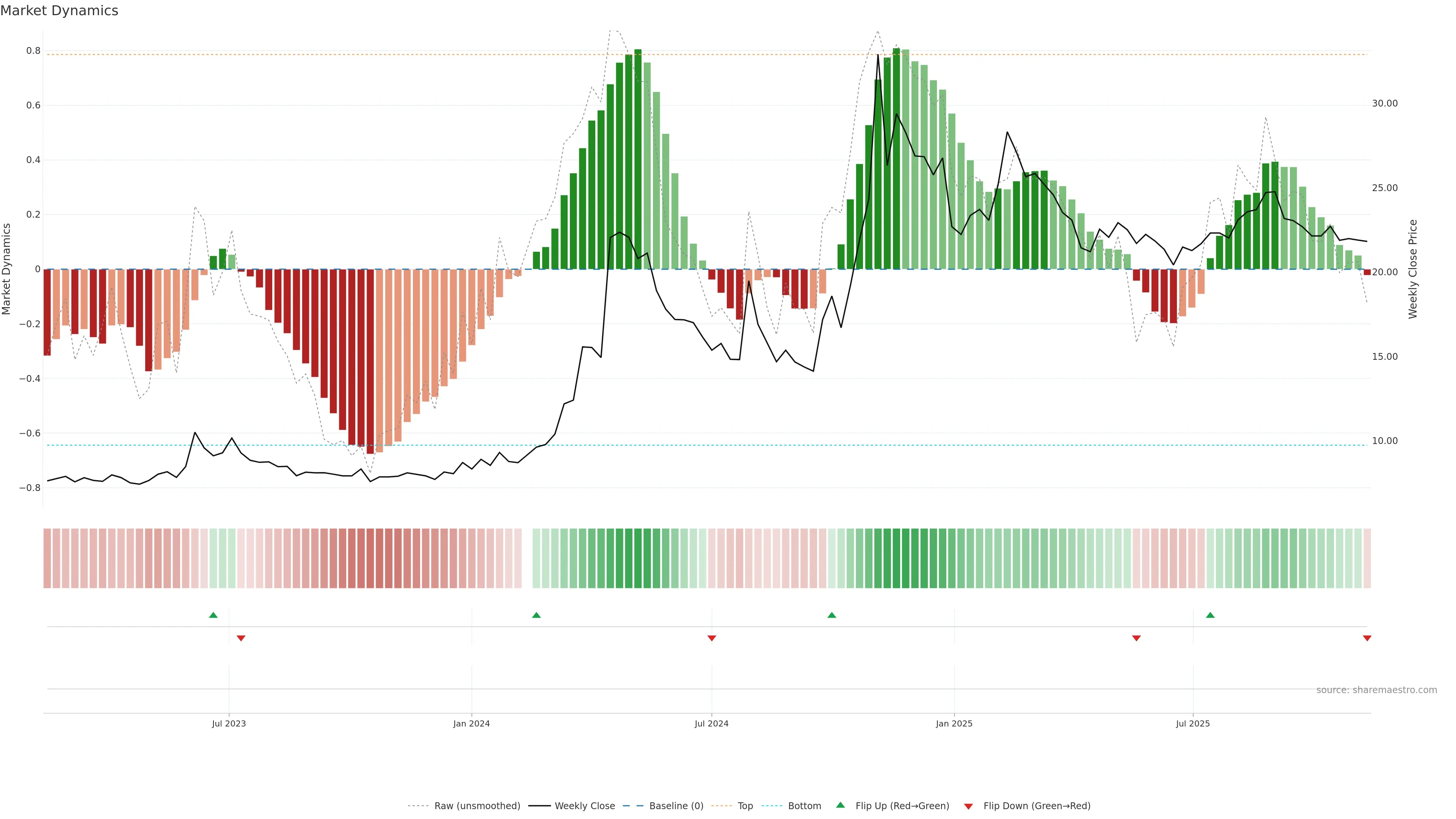
Task: Toggle the Weekly Close legend entry
Action: tap(584, 806)
